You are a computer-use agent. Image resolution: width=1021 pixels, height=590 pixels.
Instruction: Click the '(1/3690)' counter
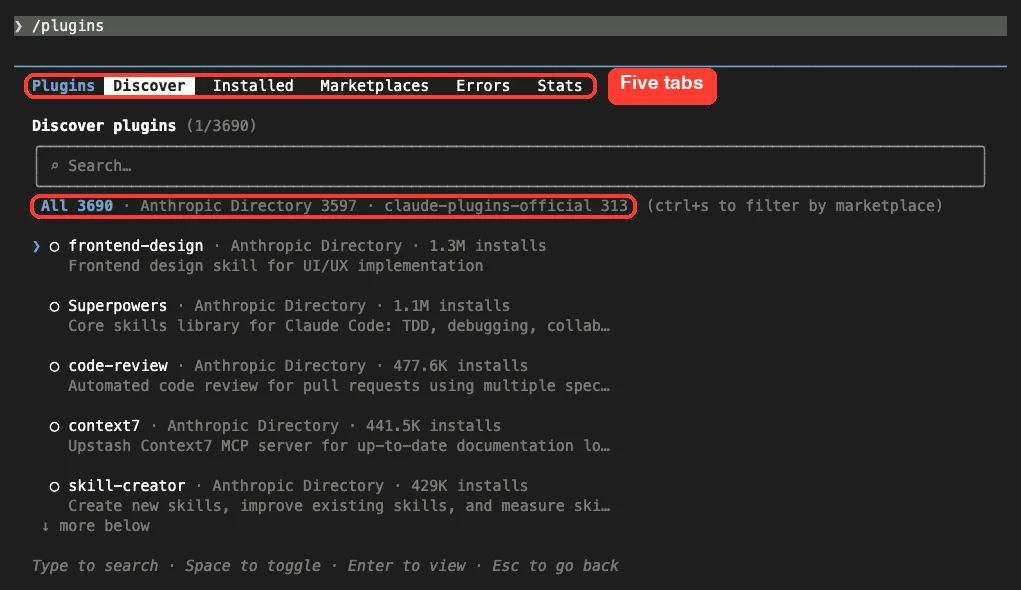221,125
